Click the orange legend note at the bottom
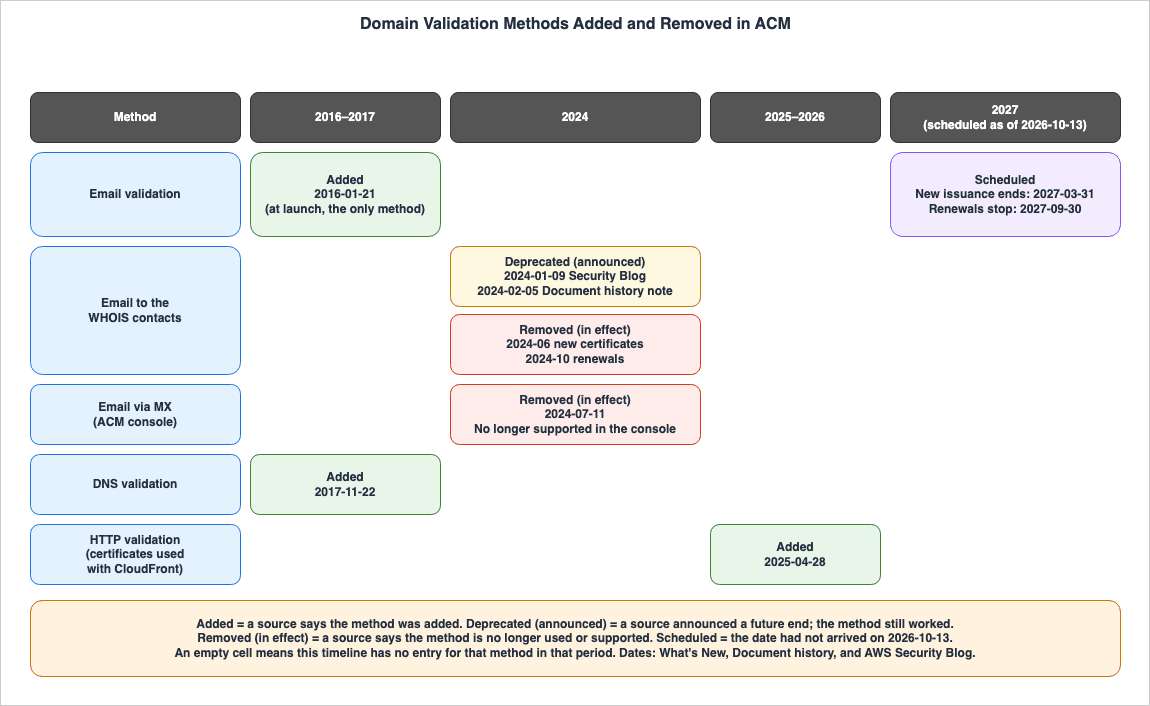This screenshot has width=1150, height=706. pyautogui.click(x=575, y=639)
